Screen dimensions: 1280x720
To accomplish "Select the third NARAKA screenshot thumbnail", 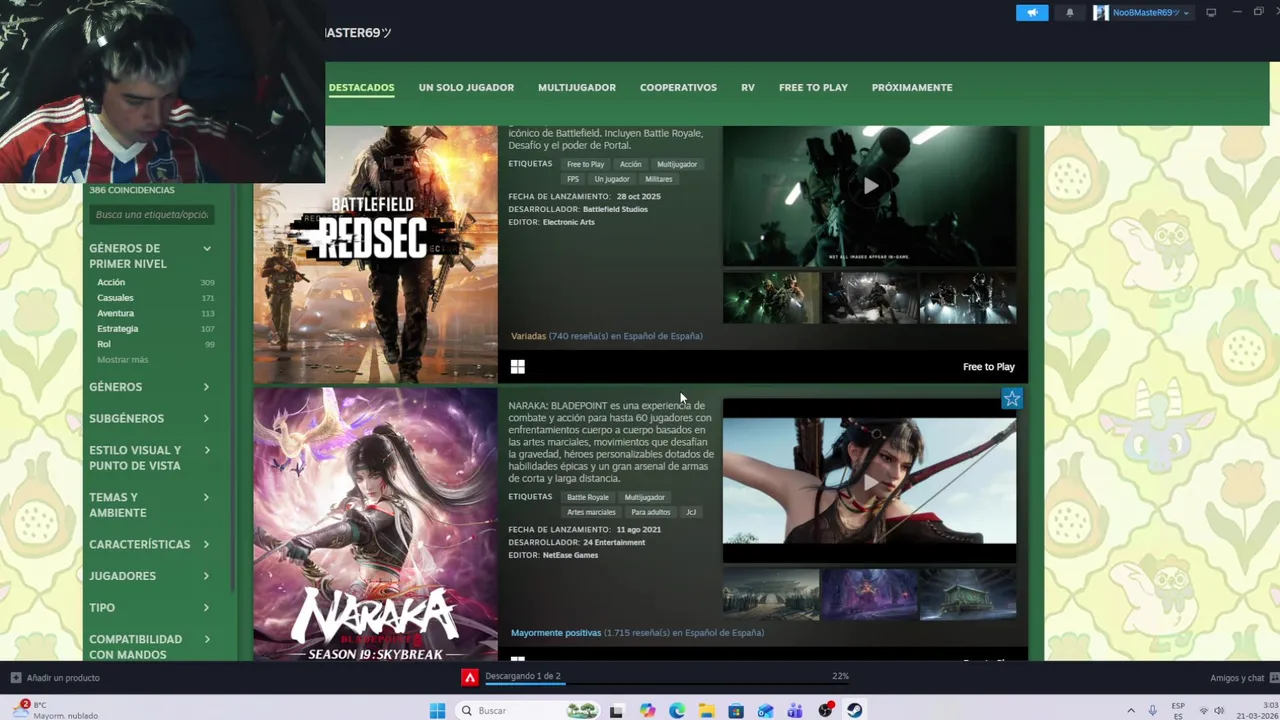I will tap(968, 595).
